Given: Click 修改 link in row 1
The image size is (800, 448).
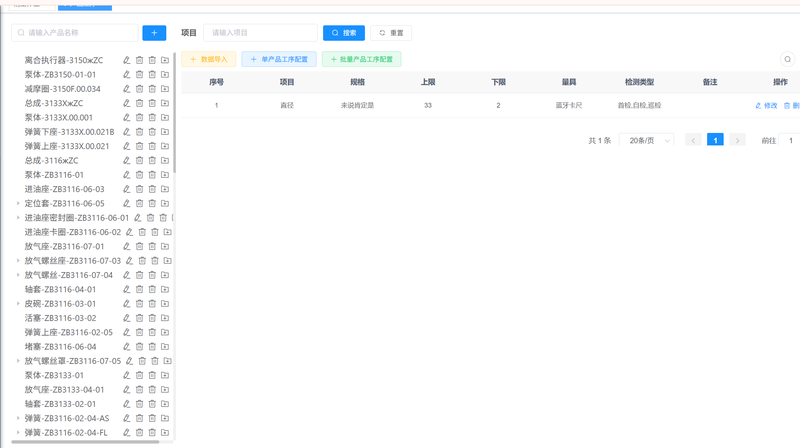Looking at the screenshot, I should click(766, 106).
